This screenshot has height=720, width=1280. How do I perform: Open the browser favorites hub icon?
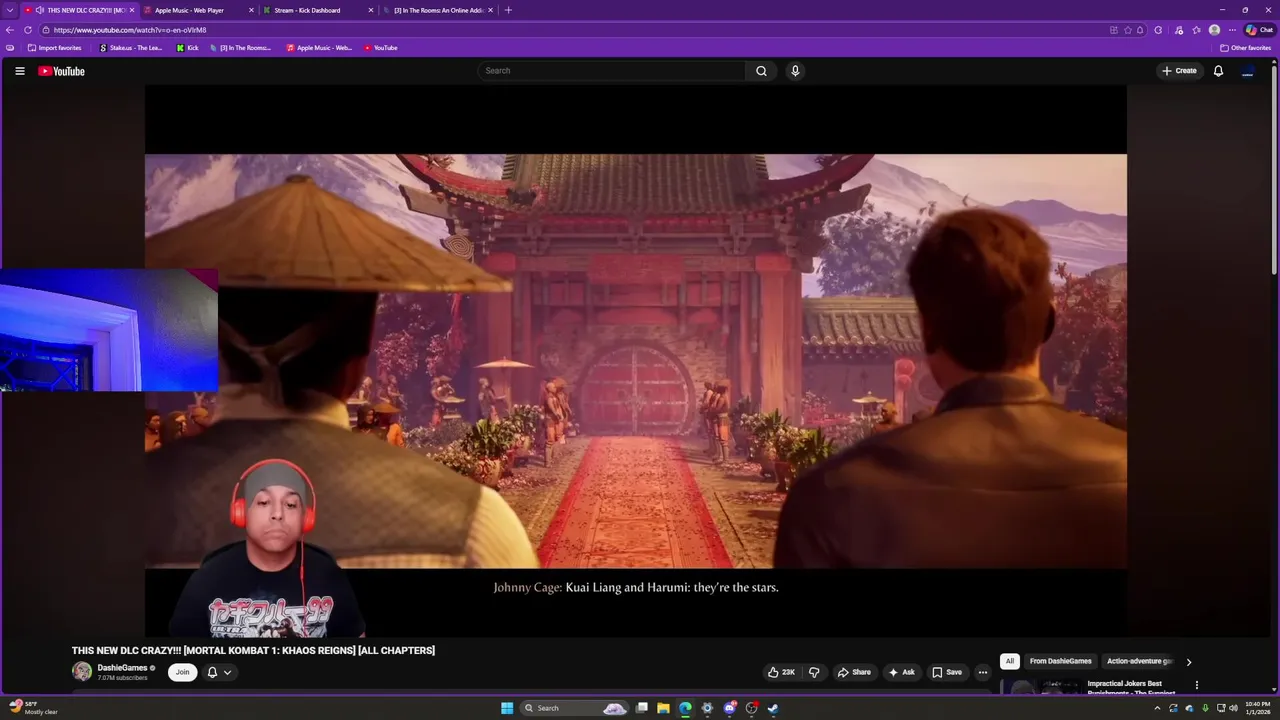tap(1196, 30)
